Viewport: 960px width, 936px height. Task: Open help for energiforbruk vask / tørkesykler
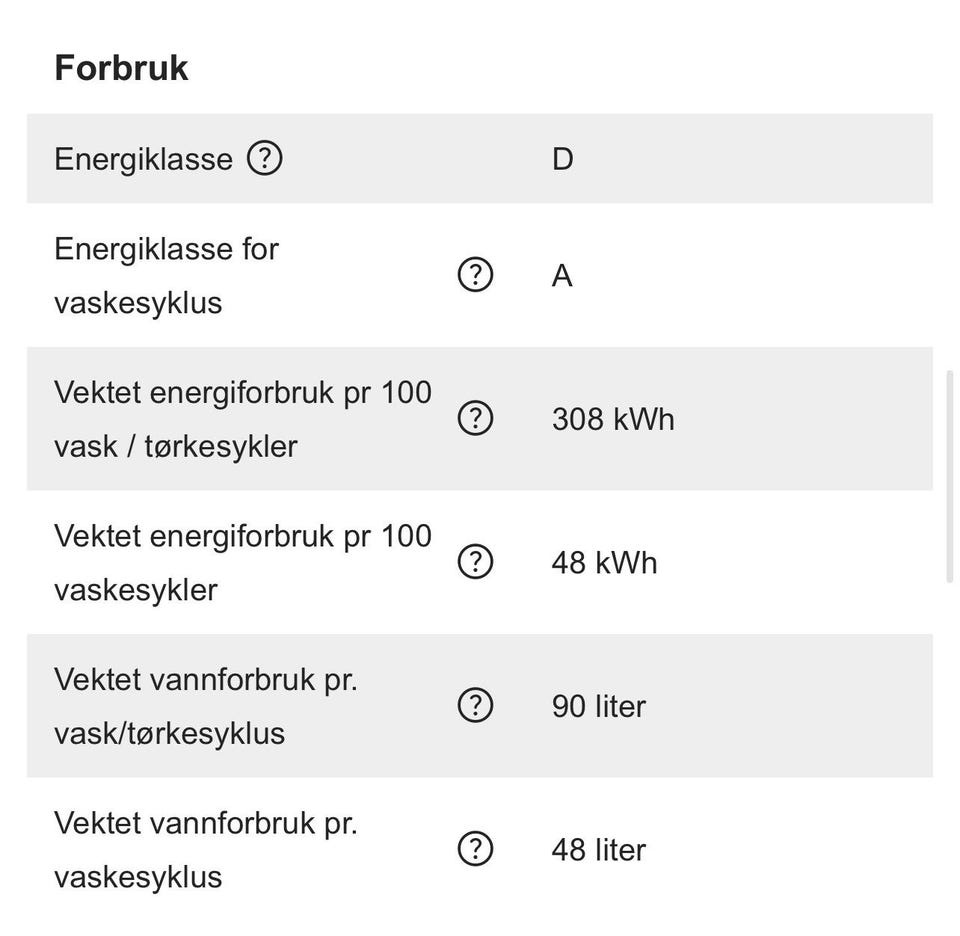(x=475, y=418)
